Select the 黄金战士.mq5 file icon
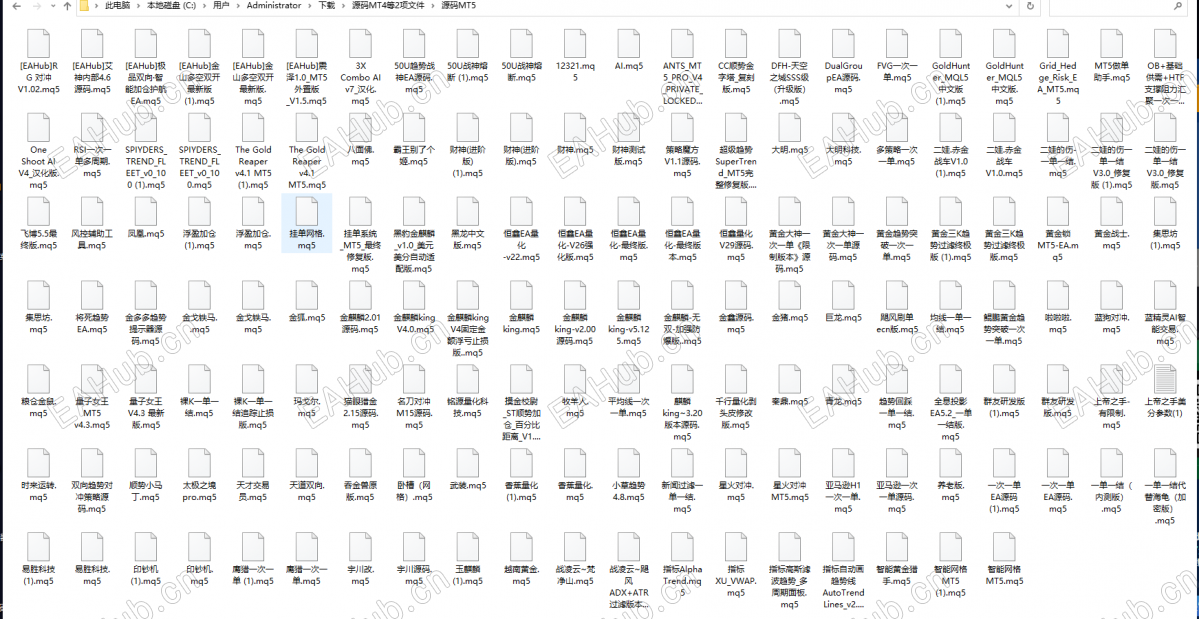This screenshot has width=1199, height=619. coord(1112,211)
